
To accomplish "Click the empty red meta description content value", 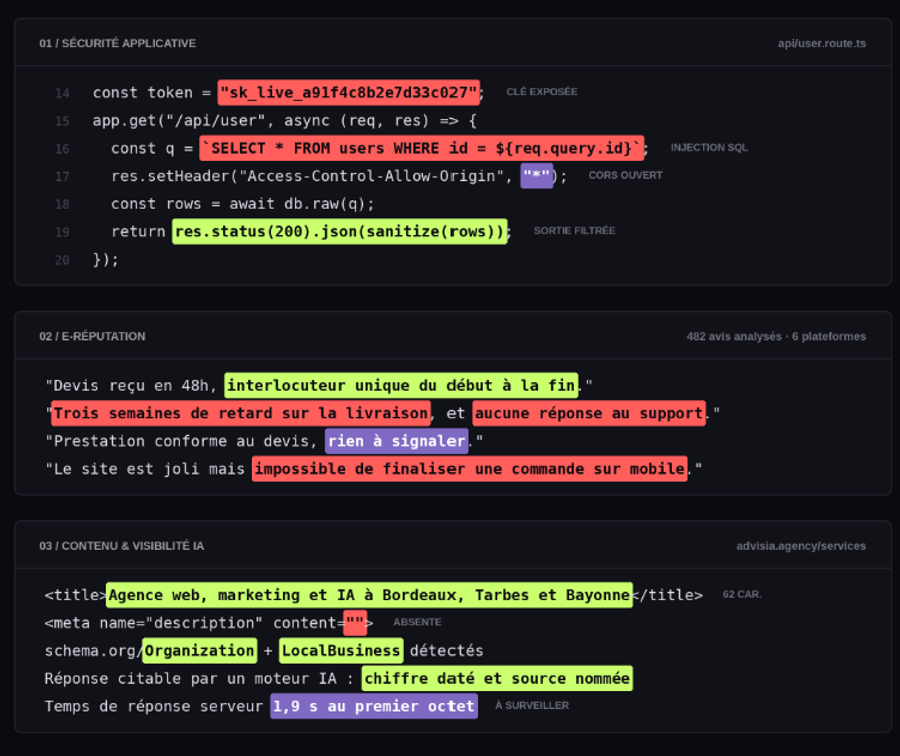I will click(355, 623).
